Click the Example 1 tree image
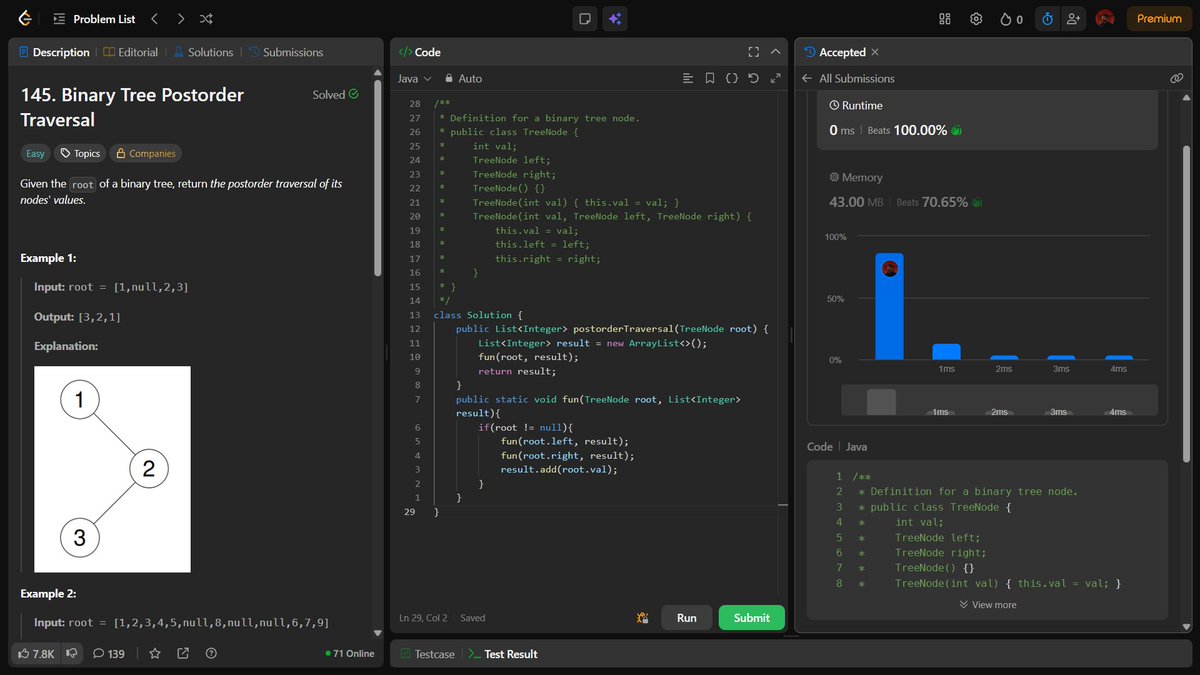 [112, 469]
